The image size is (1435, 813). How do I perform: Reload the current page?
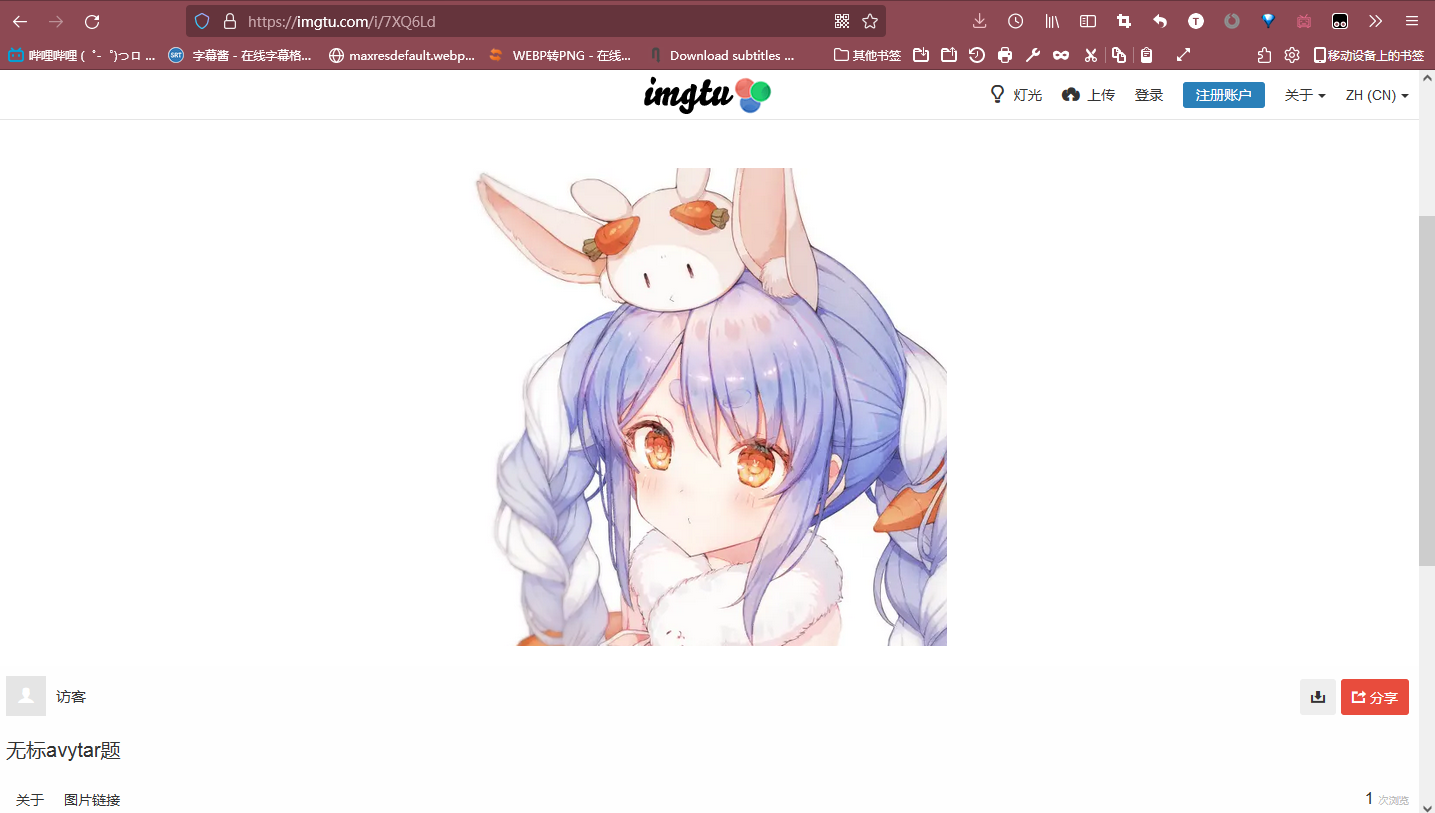click(x=92, y=21)
